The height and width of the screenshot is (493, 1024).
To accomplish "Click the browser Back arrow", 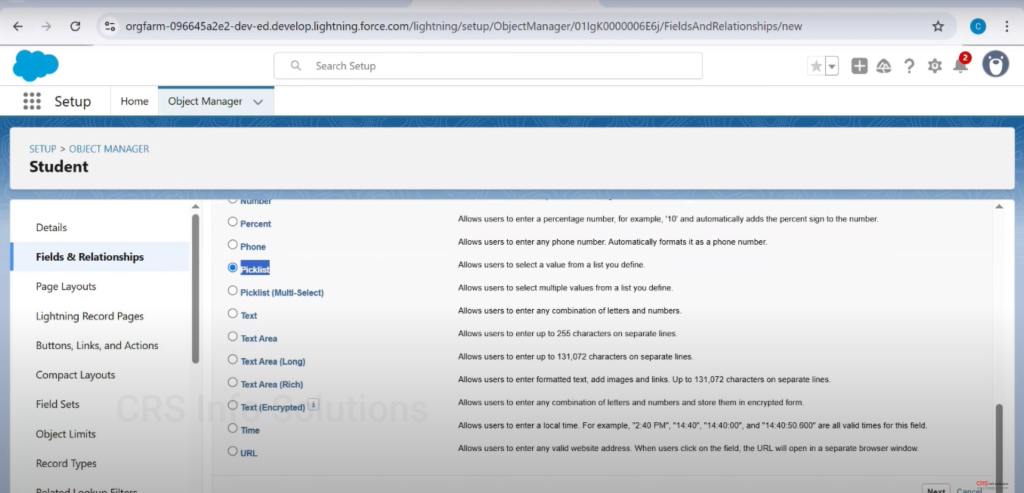I will 18,26.
